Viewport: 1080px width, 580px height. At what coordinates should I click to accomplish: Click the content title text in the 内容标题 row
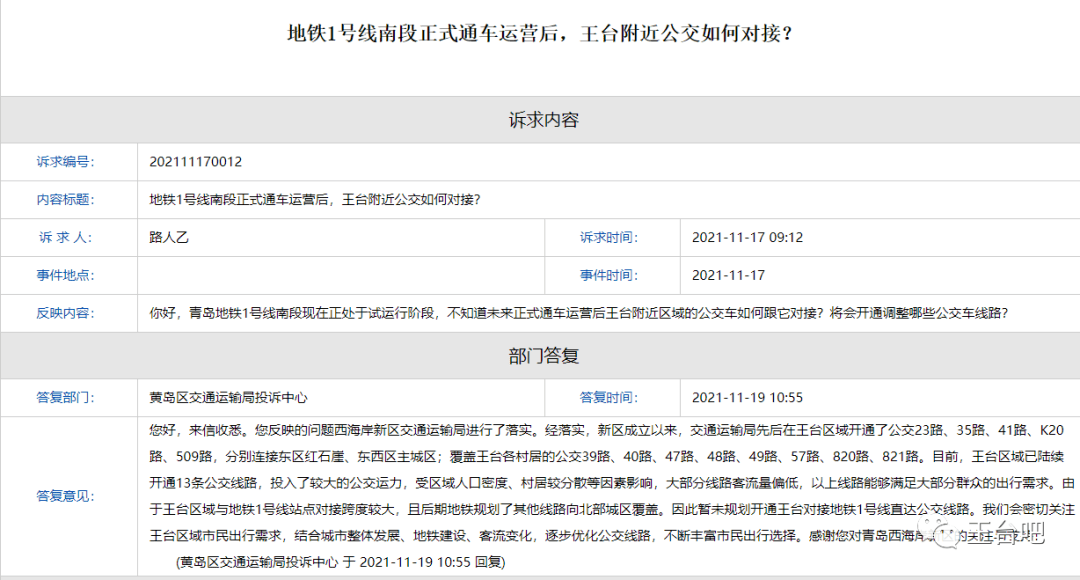pos(315,199)
